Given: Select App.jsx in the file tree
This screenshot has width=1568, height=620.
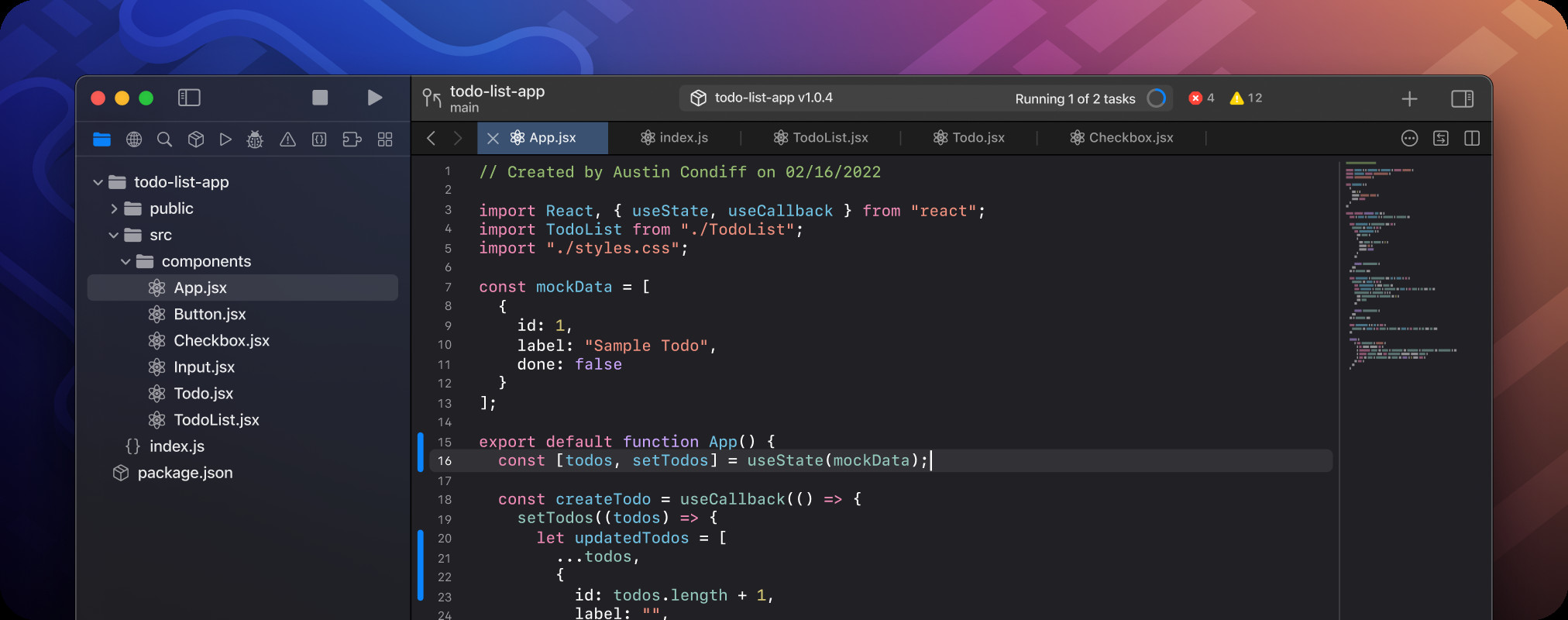Looking at the screenshot, I should click(x=242, y=288).
